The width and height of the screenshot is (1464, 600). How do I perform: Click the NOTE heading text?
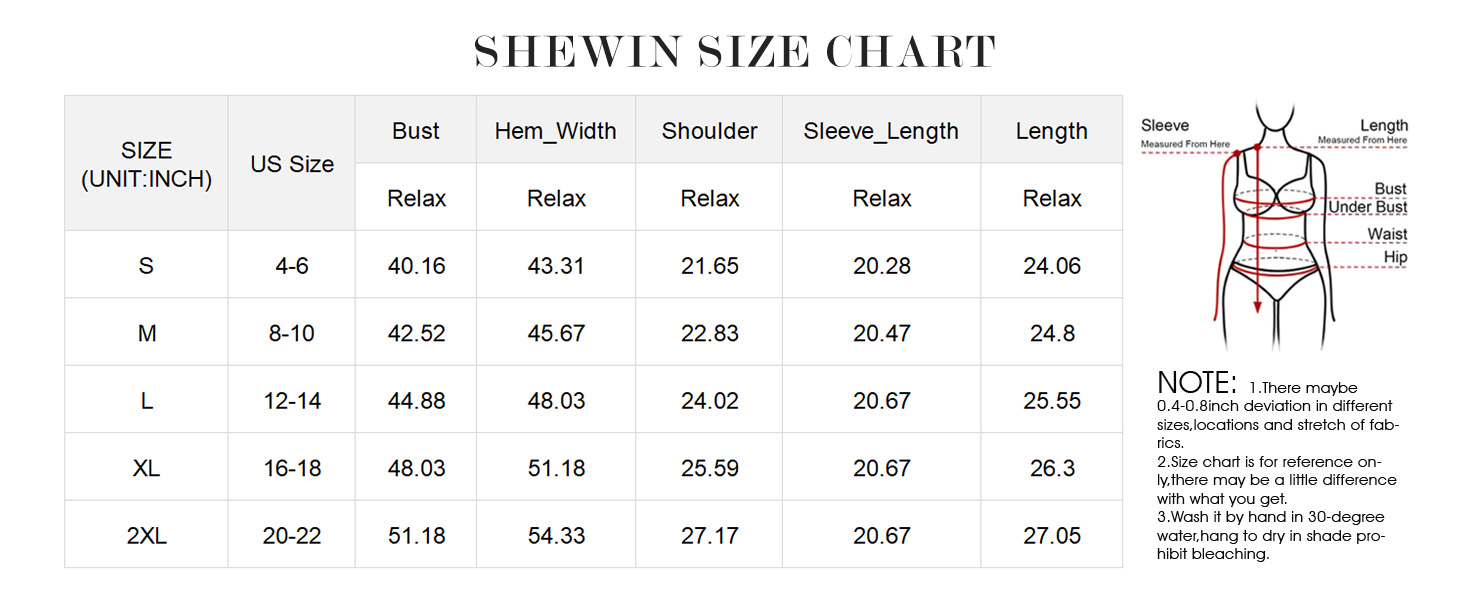point(1197,383)
